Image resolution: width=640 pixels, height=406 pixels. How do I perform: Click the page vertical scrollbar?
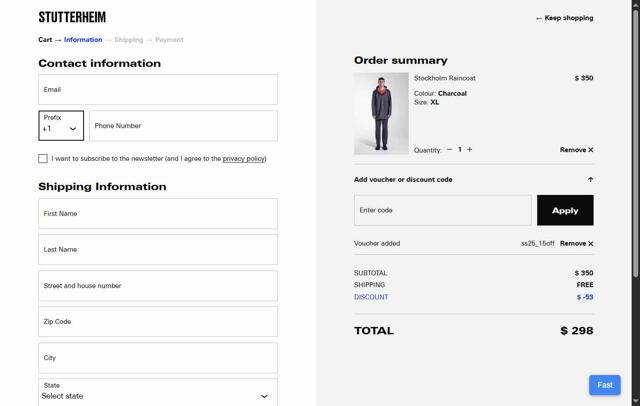click(636, 140)
